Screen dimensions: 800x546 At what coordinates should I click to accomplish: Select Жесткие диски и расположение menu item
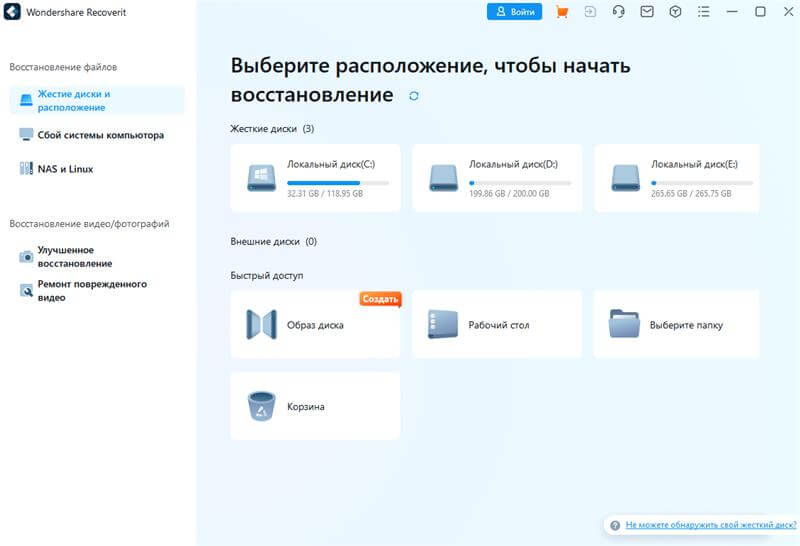tap(97, 101)
